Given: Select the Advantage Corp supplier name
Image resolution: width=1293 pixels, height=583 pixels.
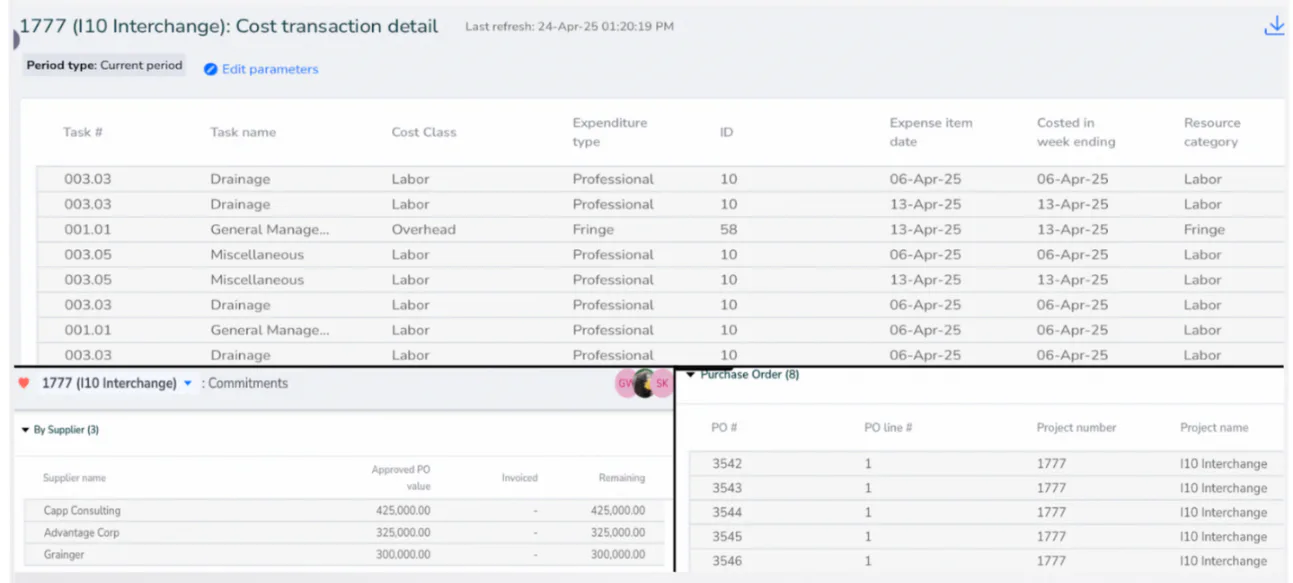Looking at the screenshot, I should click(81, 533).
